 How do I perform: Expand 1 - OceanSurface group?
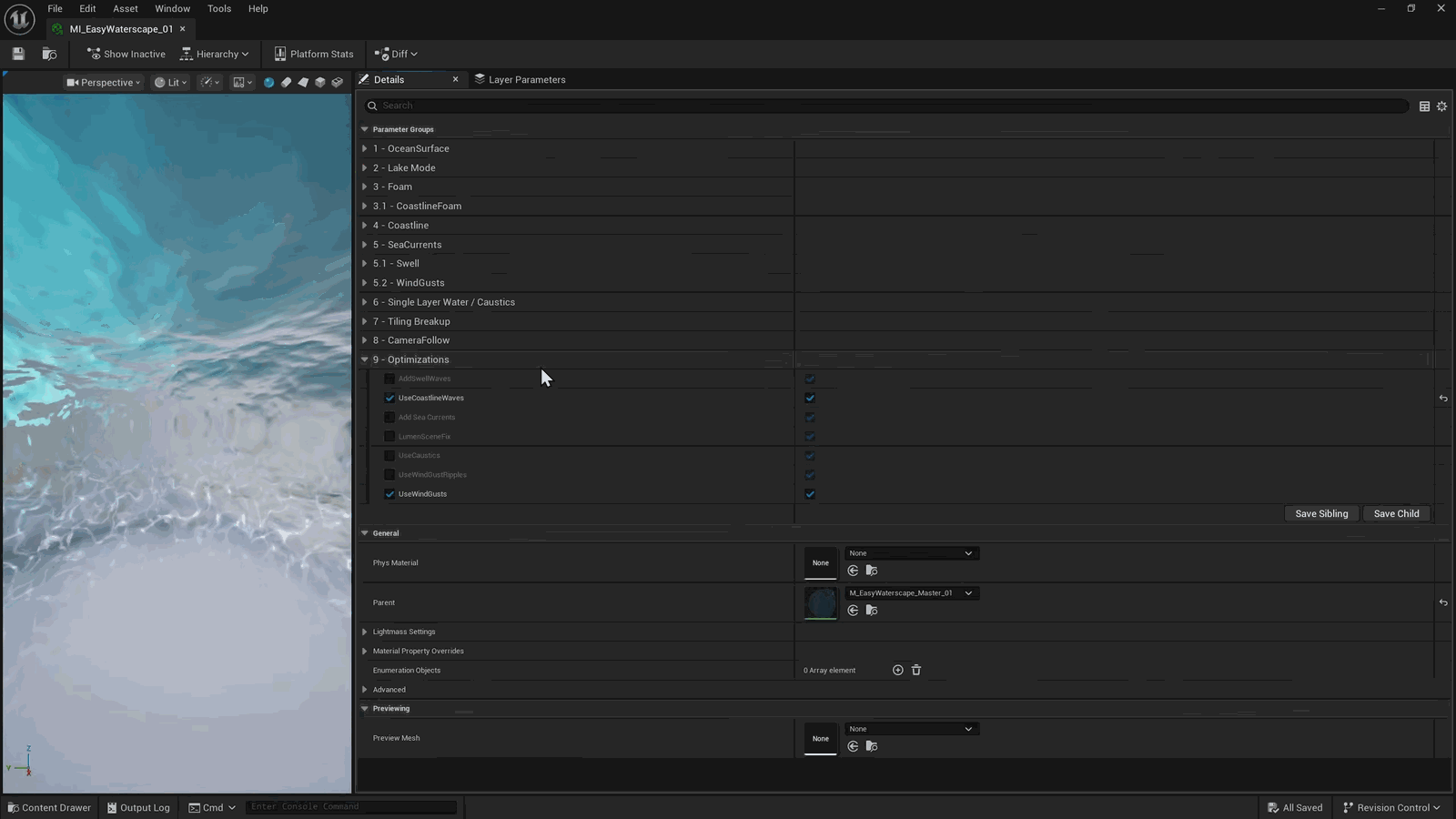point(365,148)
